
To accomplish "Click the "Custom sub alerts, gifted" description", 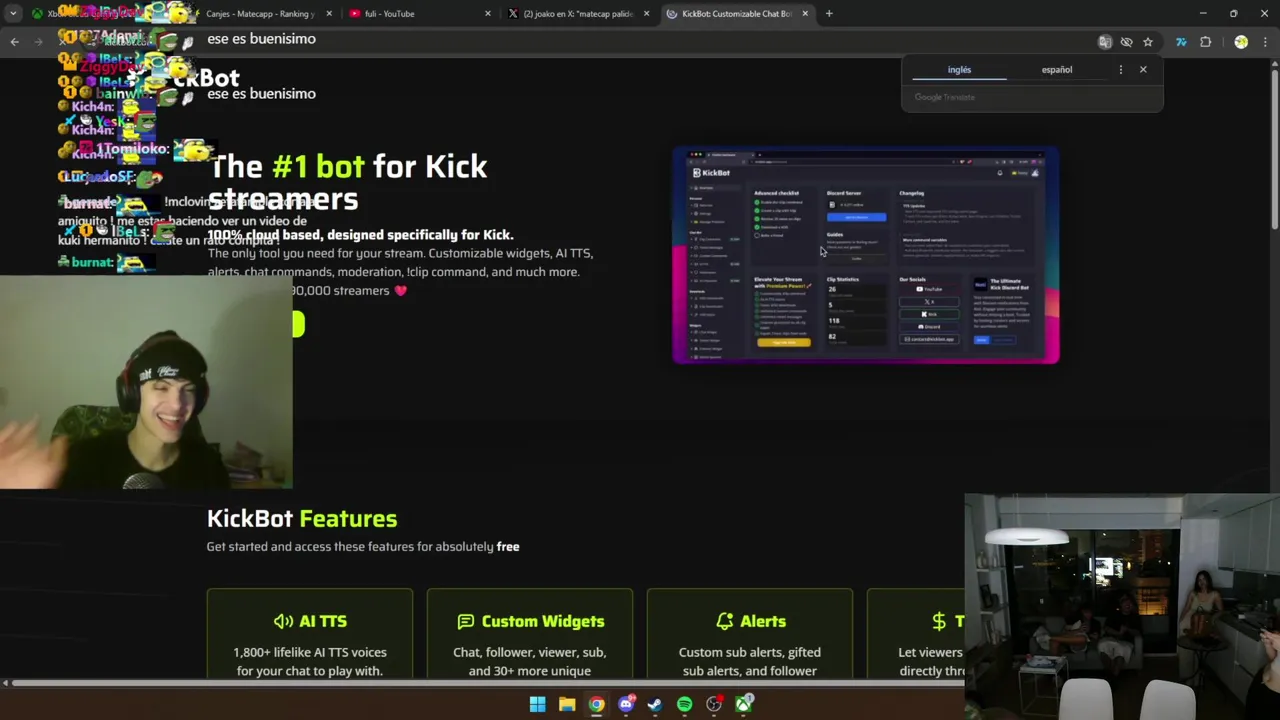I will tap(750, 662).
